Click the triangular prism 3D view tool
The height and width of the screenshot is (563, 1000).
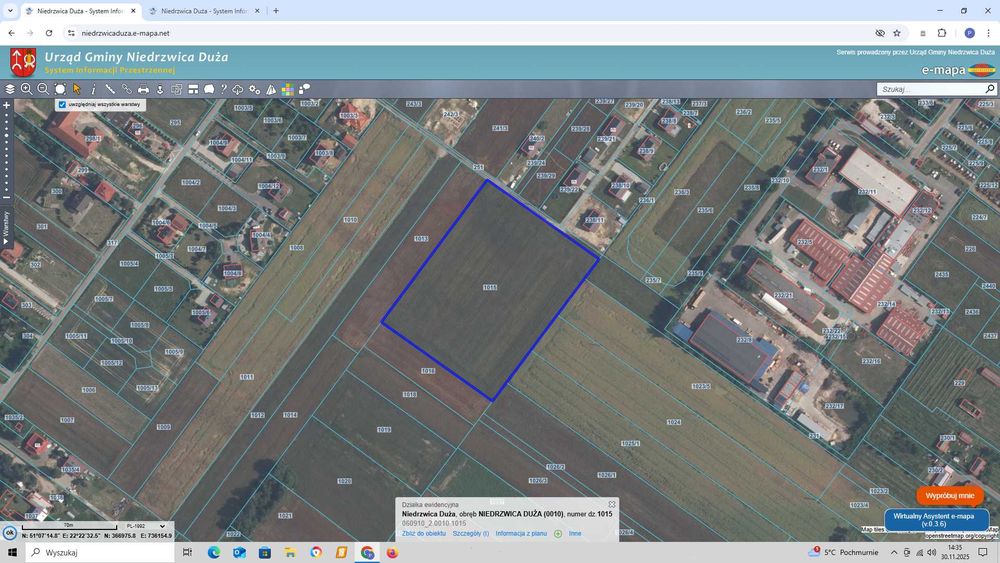point(271,89)
